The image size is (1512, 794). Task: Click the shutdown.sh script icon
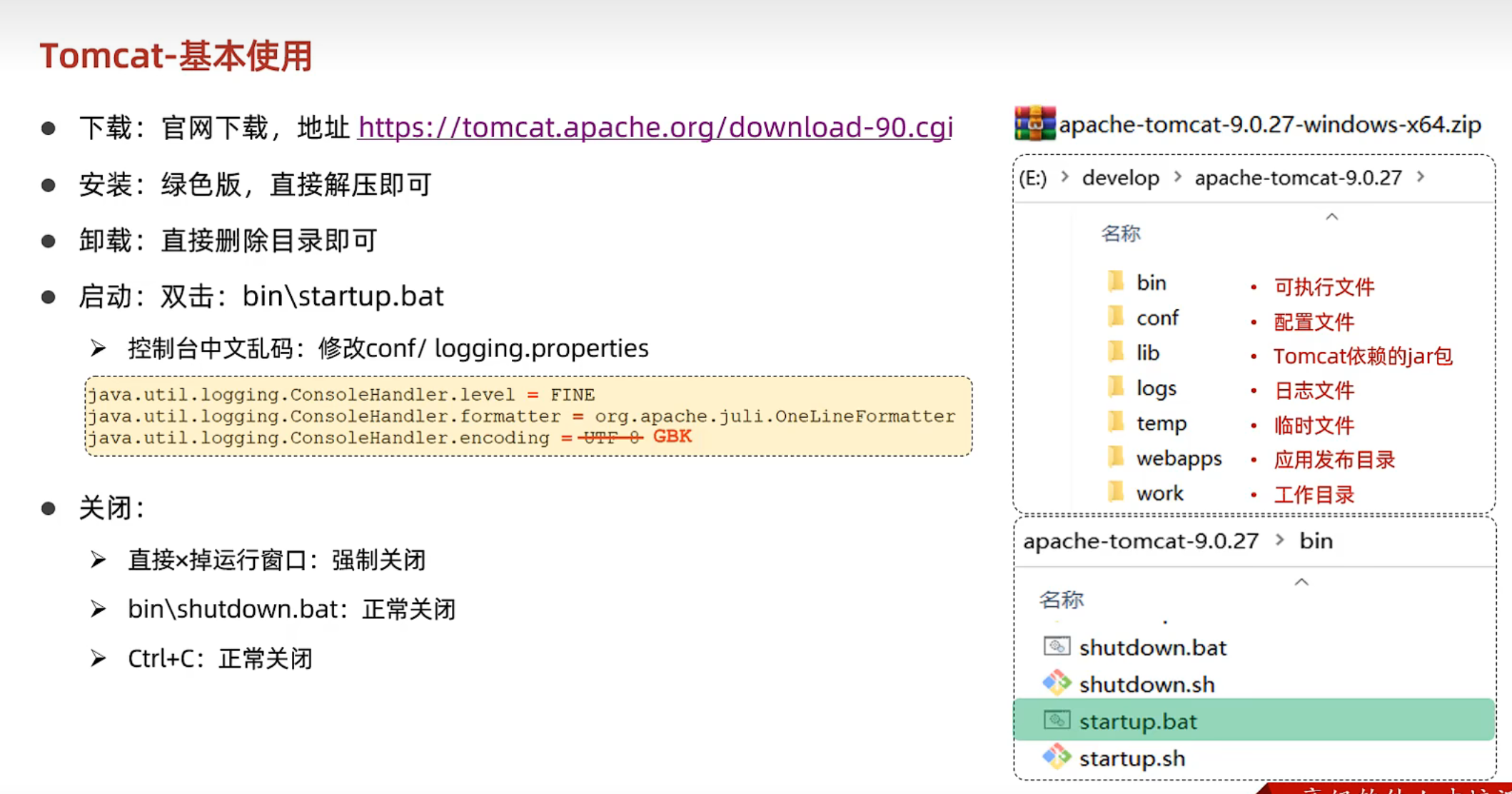[x=1057, y=683]
